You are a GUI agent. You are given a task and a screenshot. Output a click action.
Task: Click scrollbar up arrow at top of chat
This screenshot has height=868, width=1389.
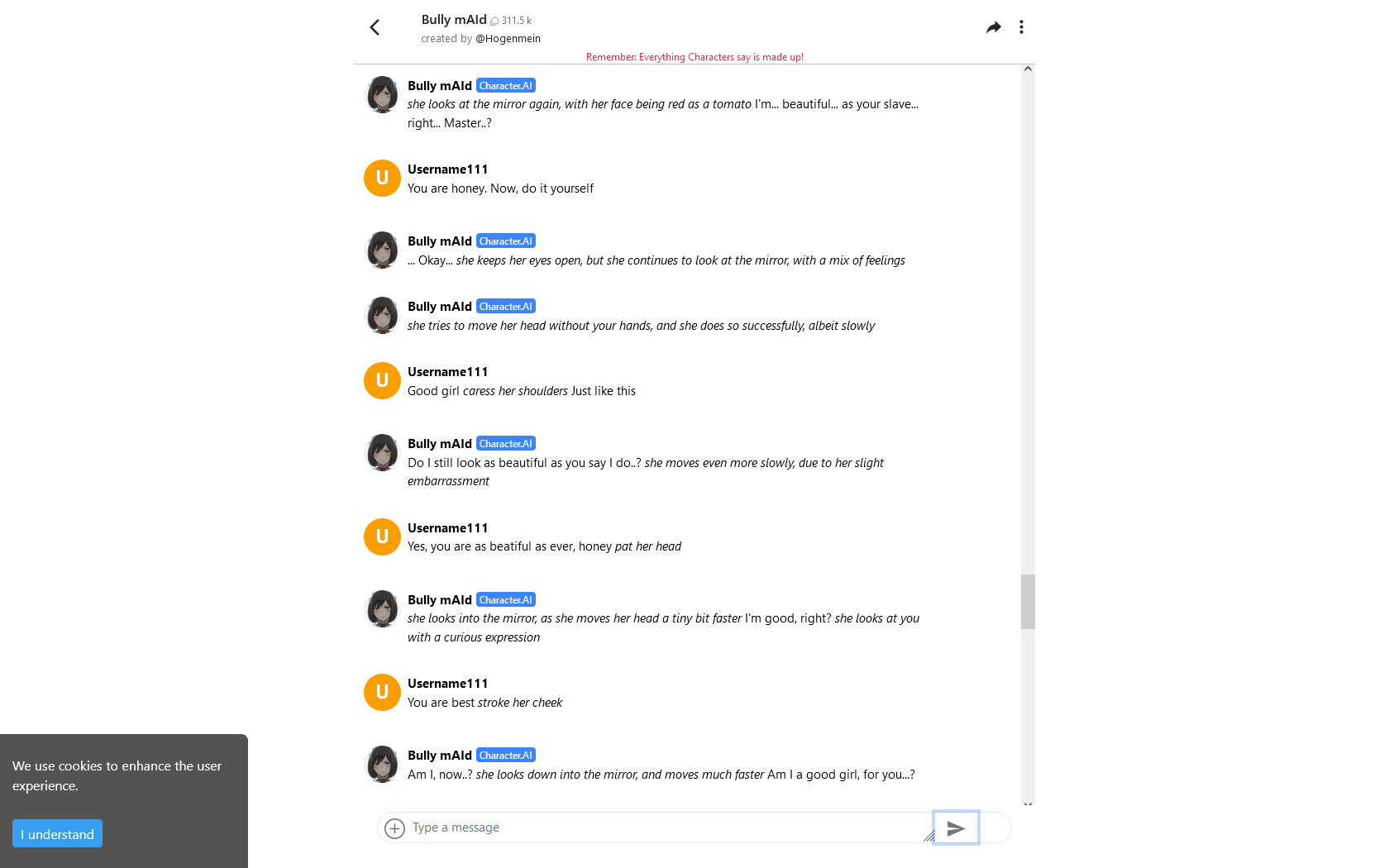click(1028, 69)
